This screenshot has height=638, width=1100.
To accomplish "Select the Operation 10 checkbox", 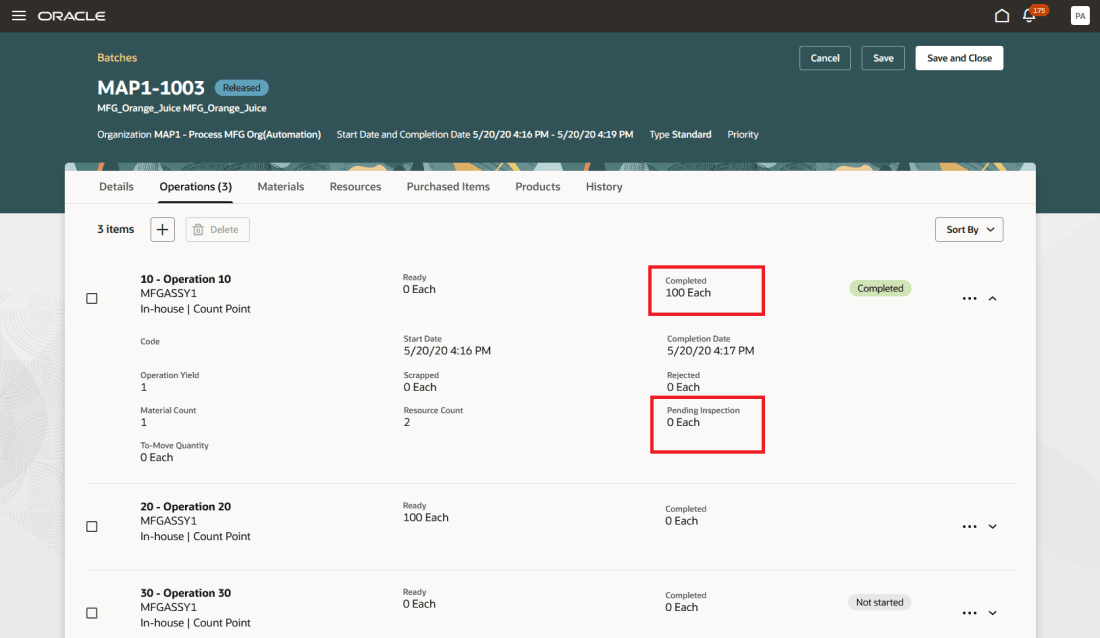I will coord(92,298).
